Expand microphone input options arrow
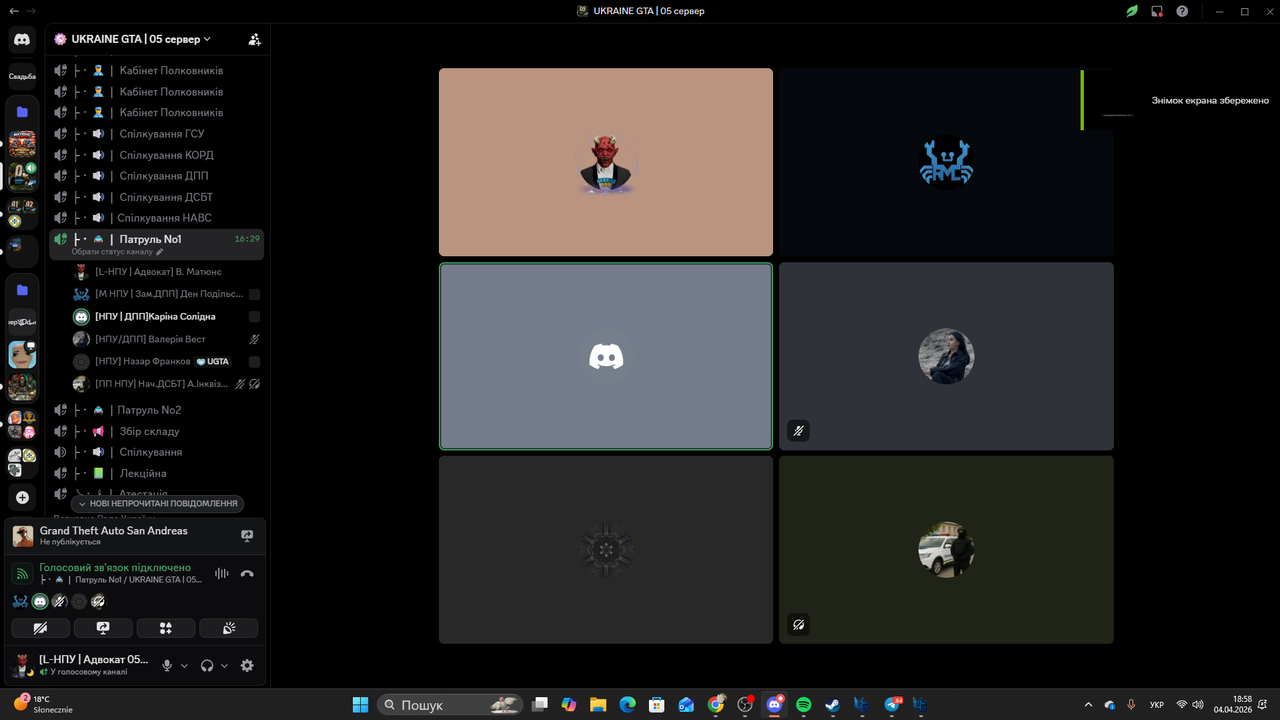This screenshot has height=720, width=1280. tap(184, 665)
